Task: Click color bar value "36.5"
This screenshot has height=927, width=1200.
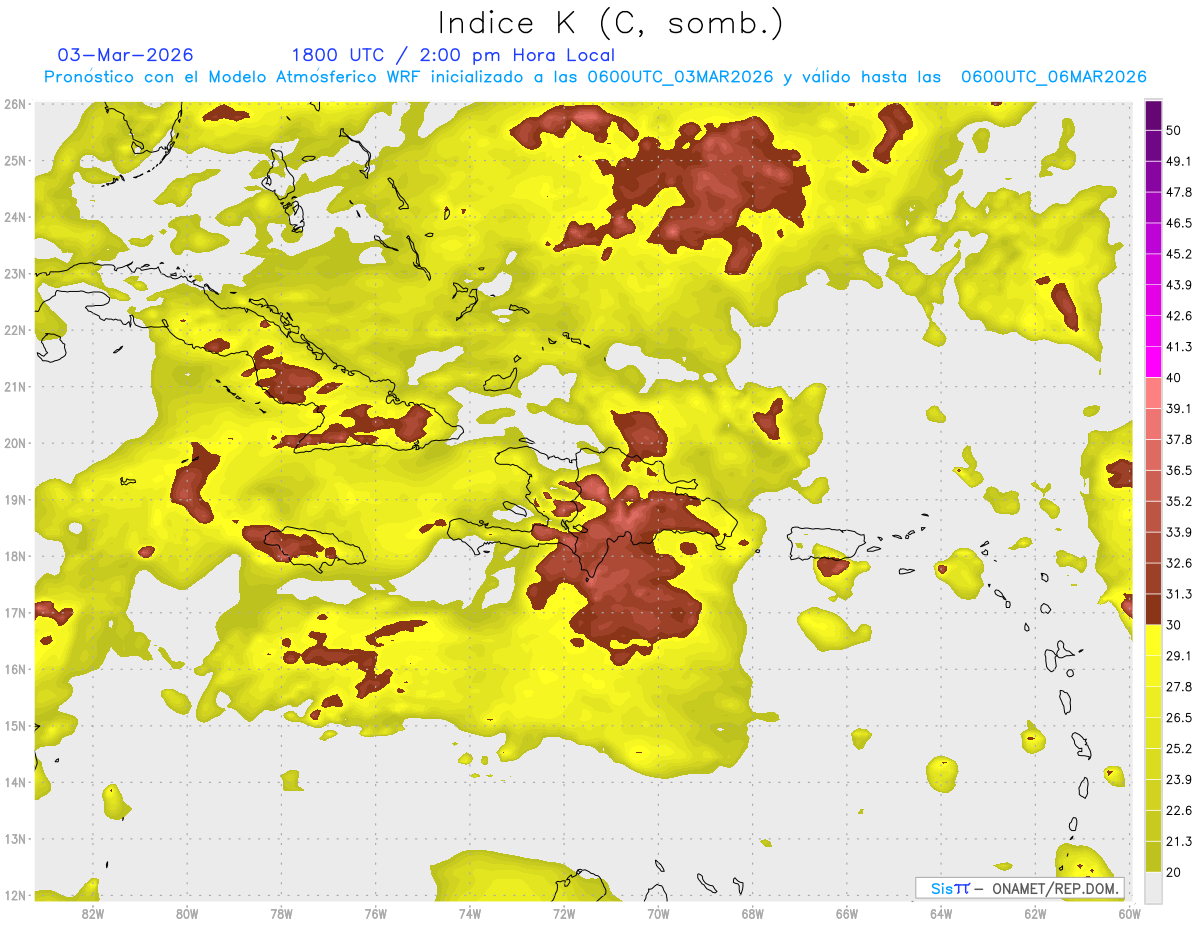Action: [1179, 470]
